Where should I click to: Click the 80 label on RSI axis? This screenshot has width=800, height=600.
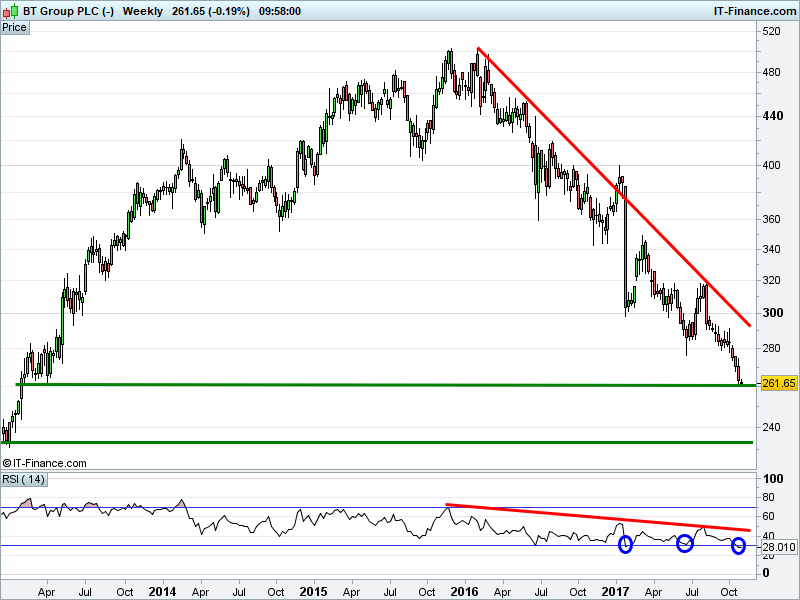(768, 497)
